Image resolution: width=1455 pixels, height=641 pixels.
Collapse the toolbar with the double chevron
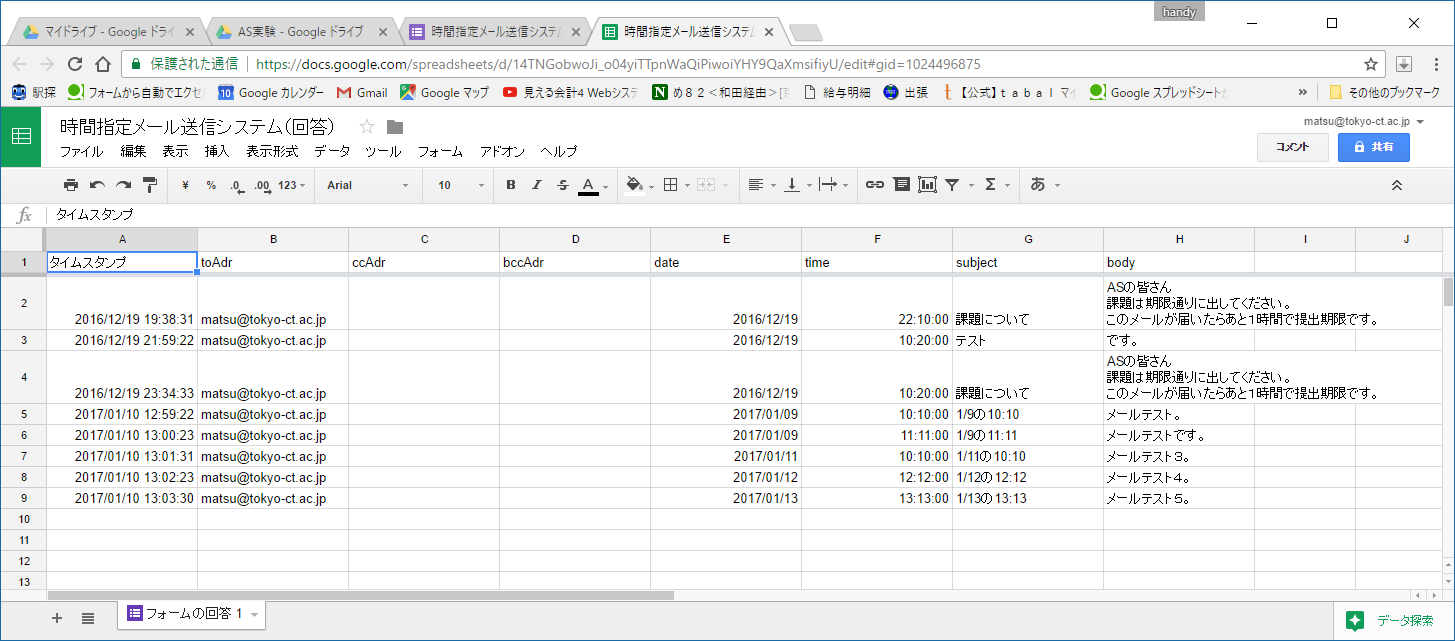[x=1397, y=185]
